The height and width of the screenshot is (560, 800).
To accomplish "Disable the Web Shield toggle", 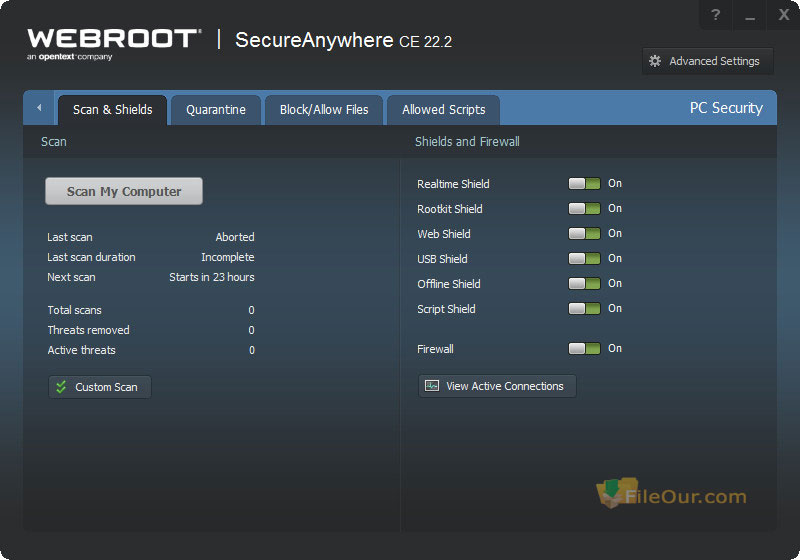I will [584, 234].
